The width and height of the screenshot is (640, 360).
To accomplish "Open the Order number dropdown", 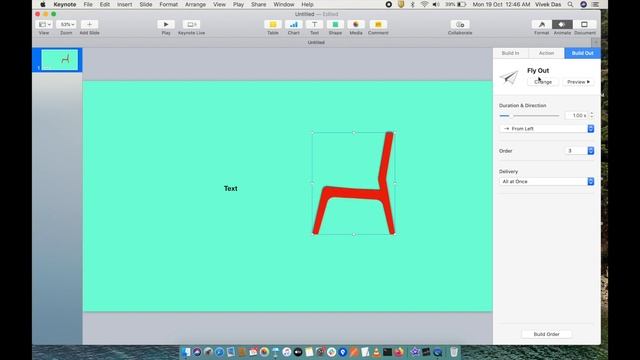I will click(580, 151).
